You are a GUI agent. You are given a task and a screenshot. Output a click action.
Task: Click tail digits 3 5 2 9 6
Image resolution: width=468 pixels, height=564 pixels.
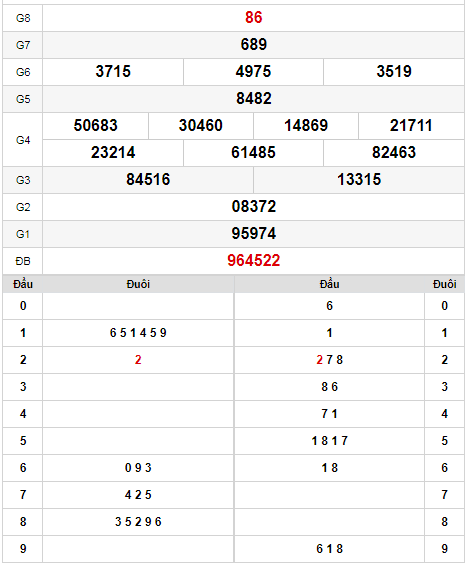[x=138, y=522]
